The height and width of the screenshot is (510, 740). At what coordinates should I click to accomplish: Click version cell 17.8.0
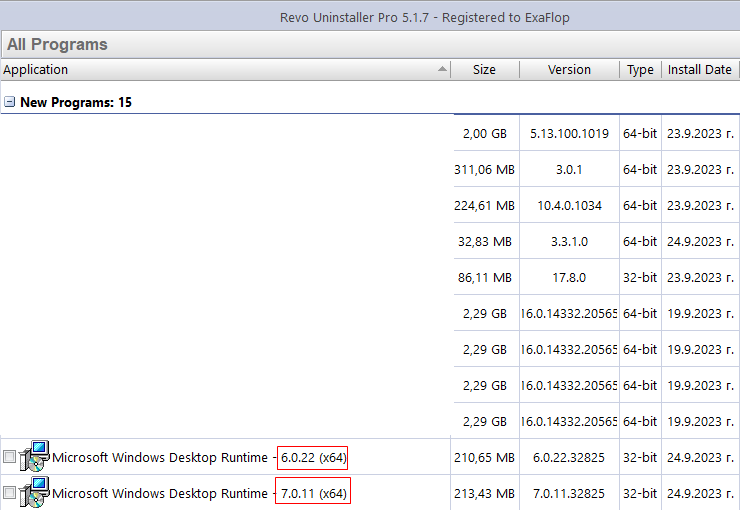coord(569,277)
